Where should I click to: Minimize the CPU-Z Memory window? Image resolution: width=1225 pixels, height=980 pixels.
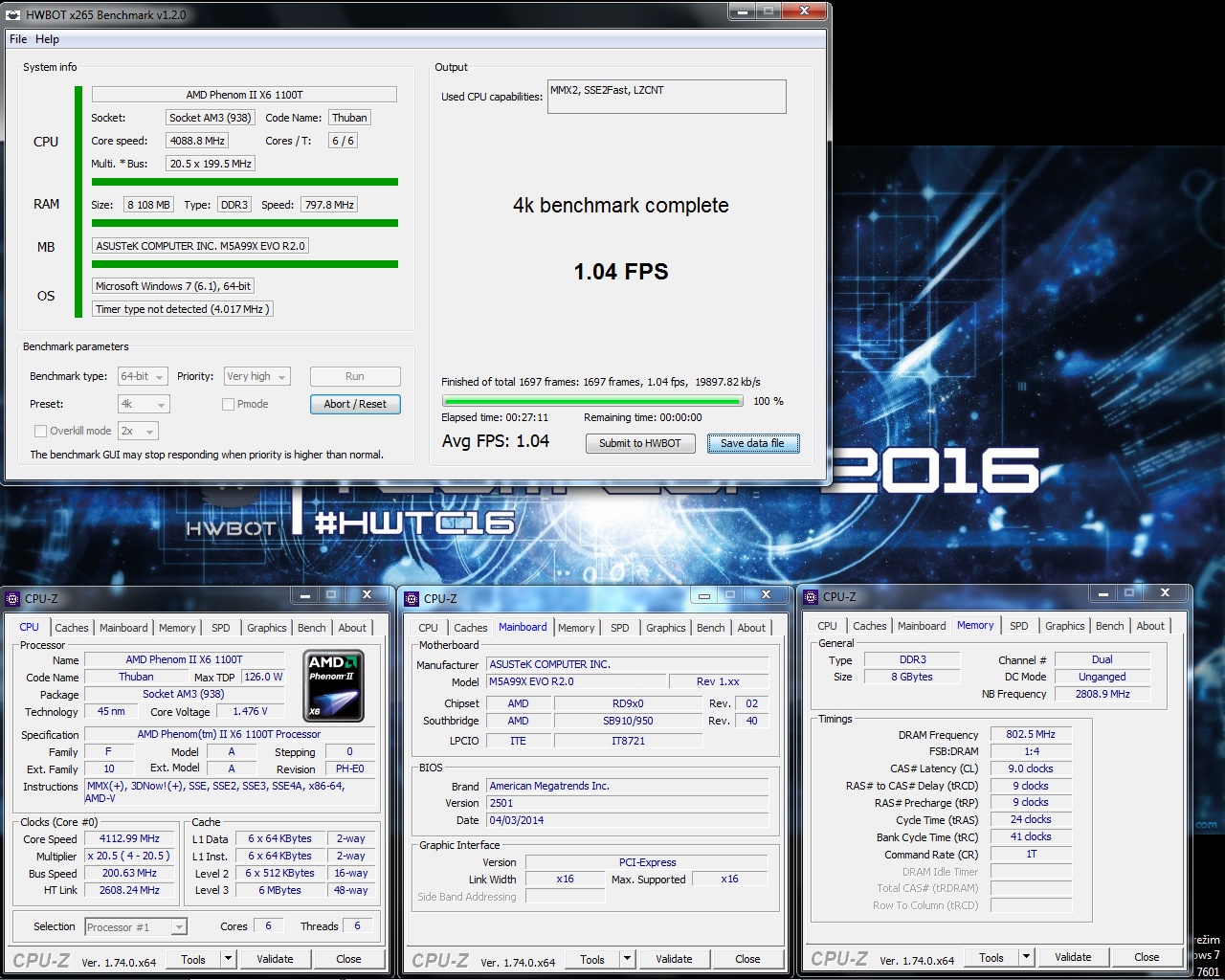(1103, 593)
